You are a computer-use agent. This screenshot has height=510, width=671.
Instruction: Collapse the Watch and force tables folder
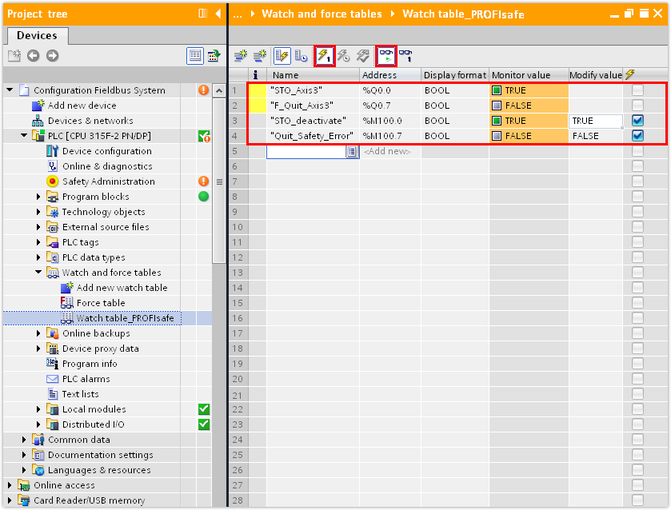pos(39,272)
